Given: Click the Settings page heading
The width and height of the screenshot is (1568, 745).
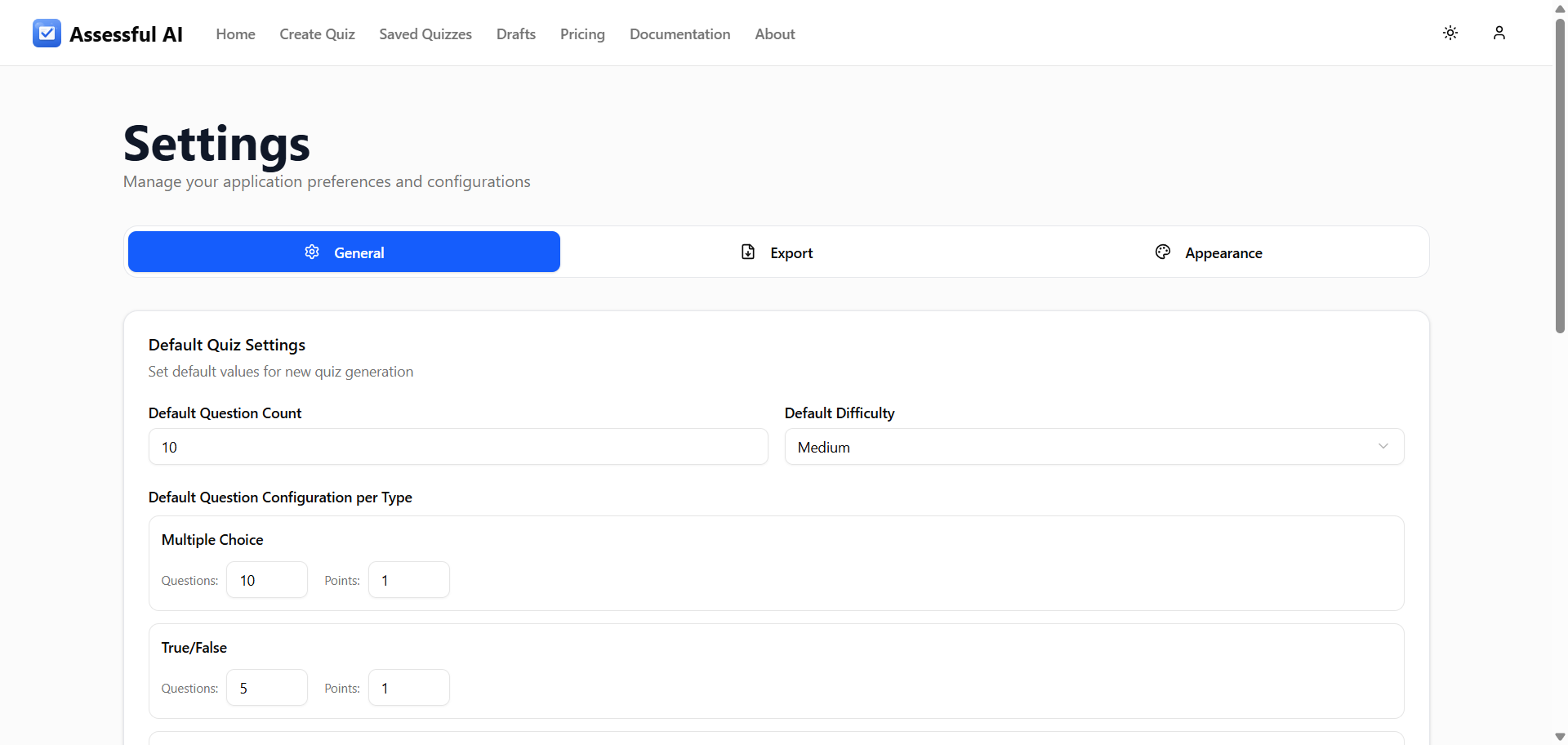Looking at the screenshot, I should [216, 144].
